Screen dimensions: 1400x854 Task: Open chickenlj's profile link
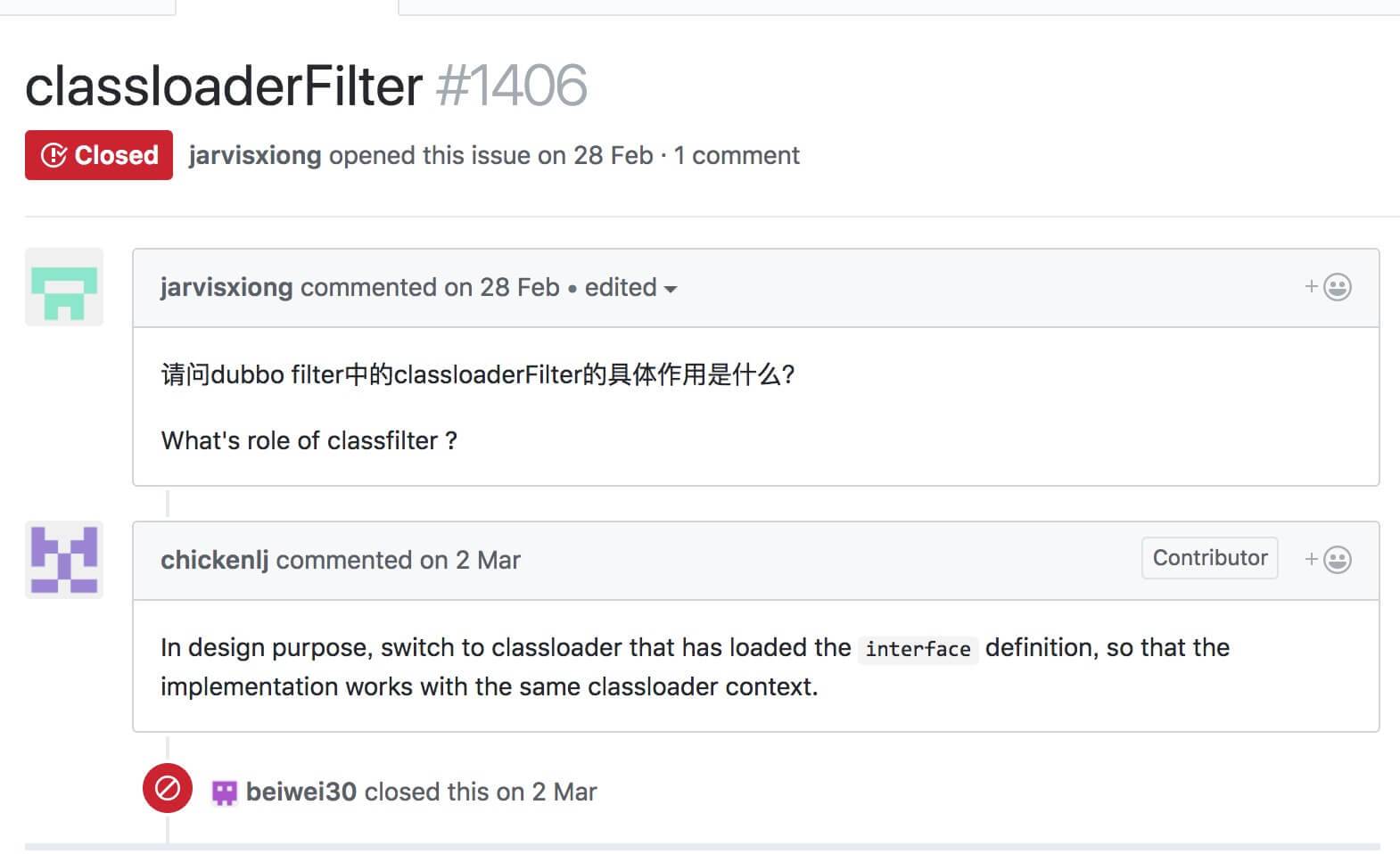pos(214,560)
